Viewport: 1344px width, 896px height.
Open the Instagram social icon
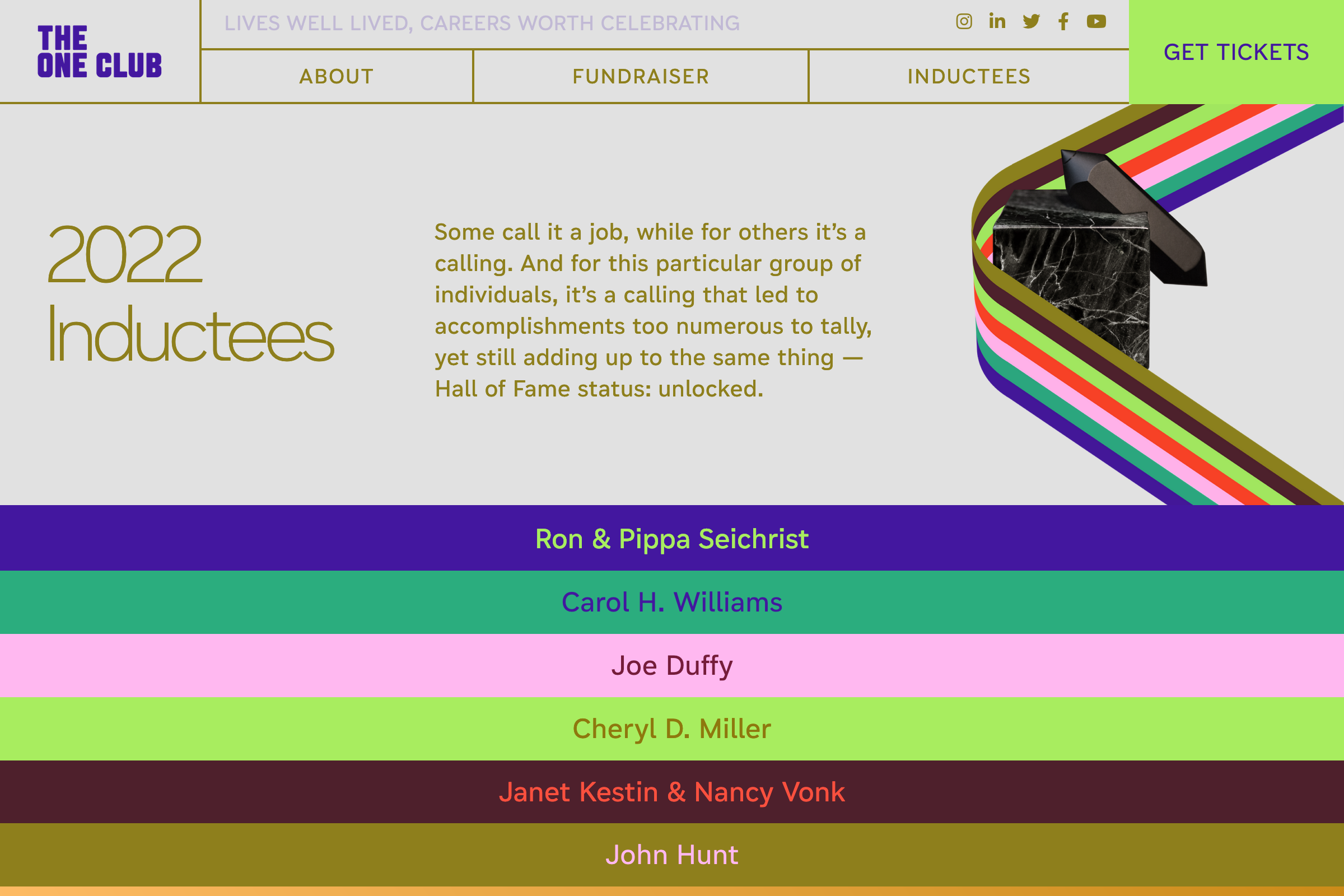[x=964, y=22]
